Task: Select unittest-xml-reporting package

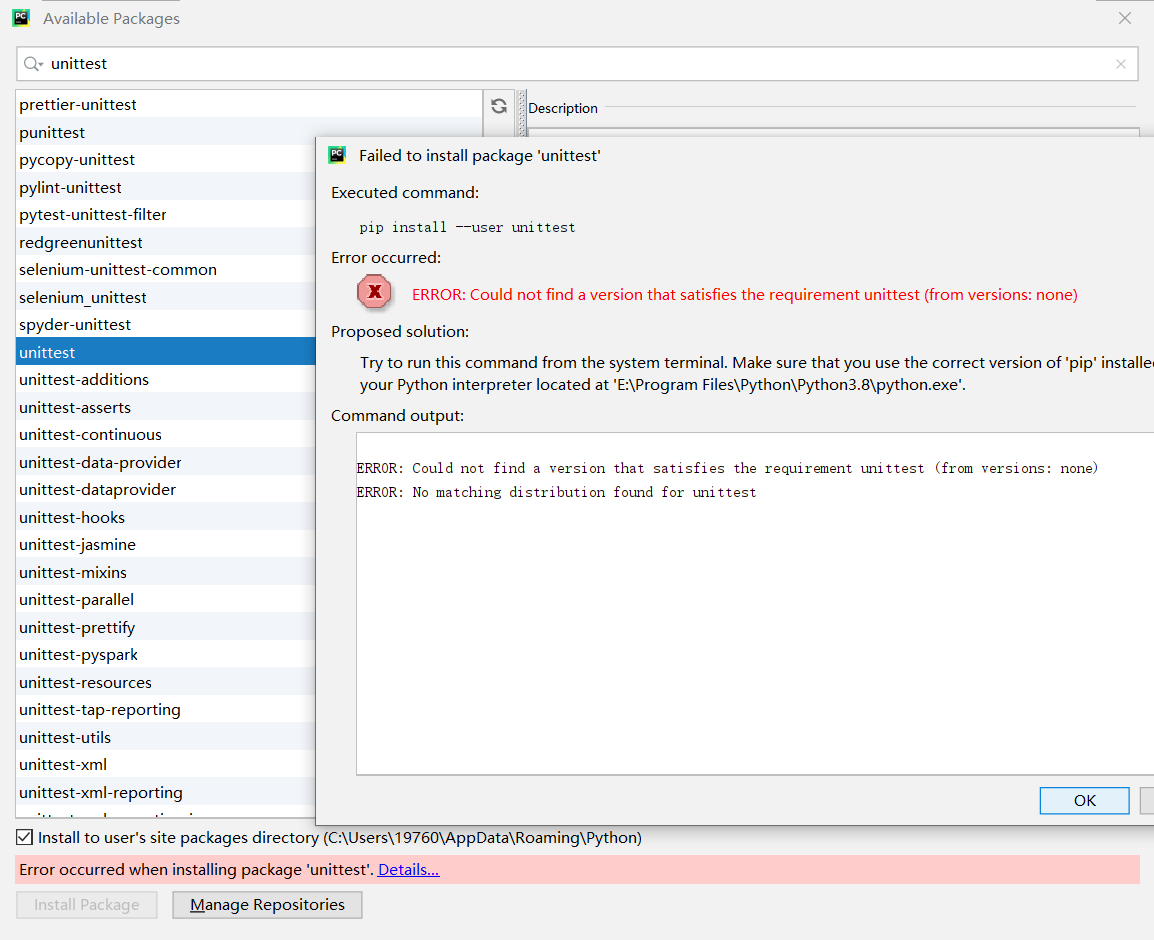Action: pyautogui.click(x=166, y=792)
